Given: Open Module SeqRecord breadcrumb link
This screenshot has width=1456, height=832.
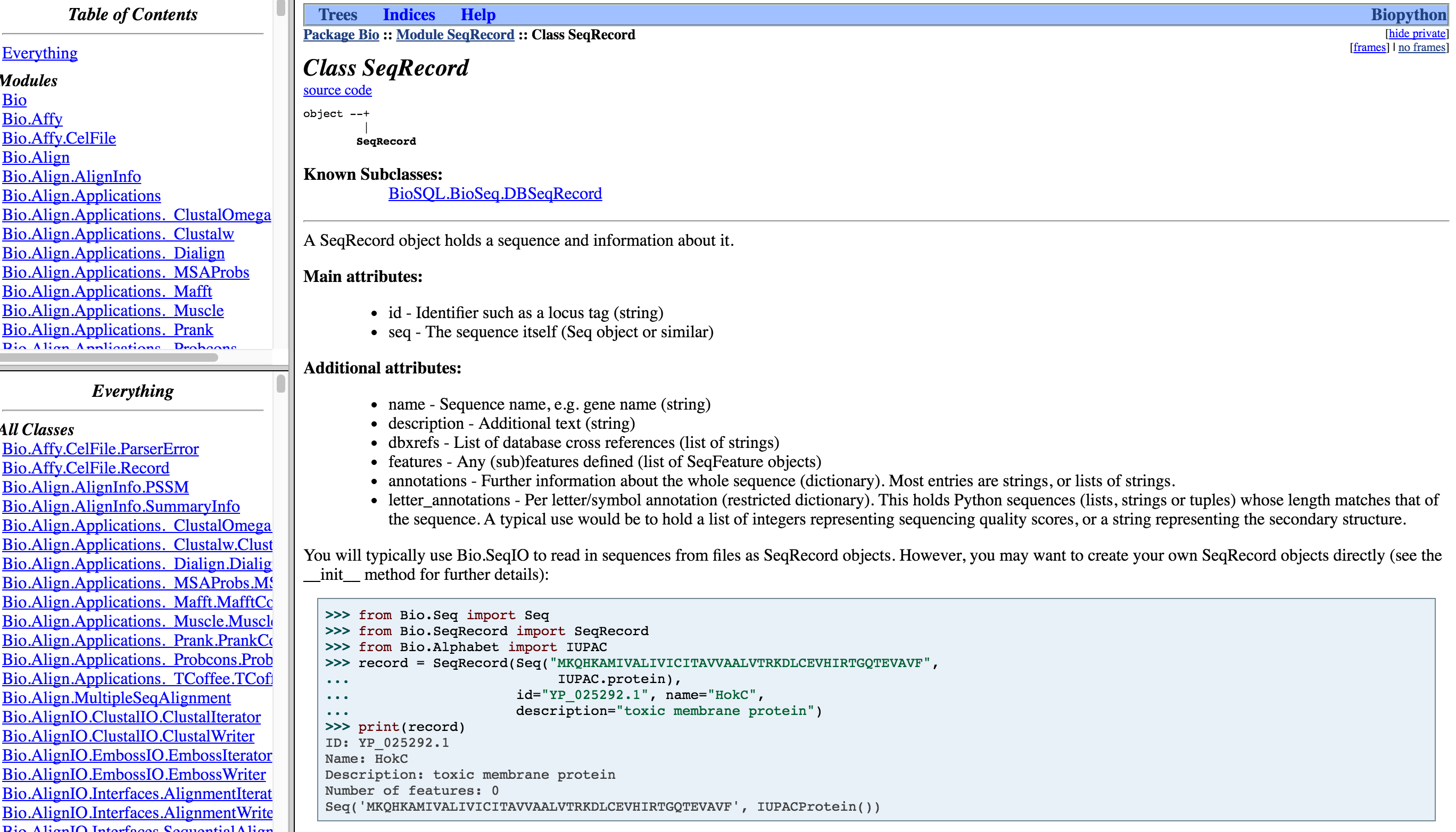Looking at the screenshot, I should pos(454,35).
